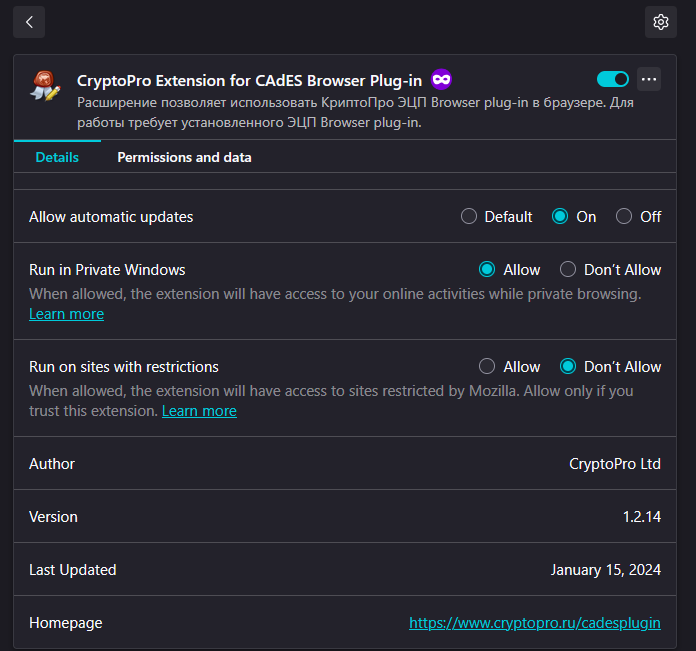696x651 pixels.
Task: Click the extension name heading
Action: point(250,80)
